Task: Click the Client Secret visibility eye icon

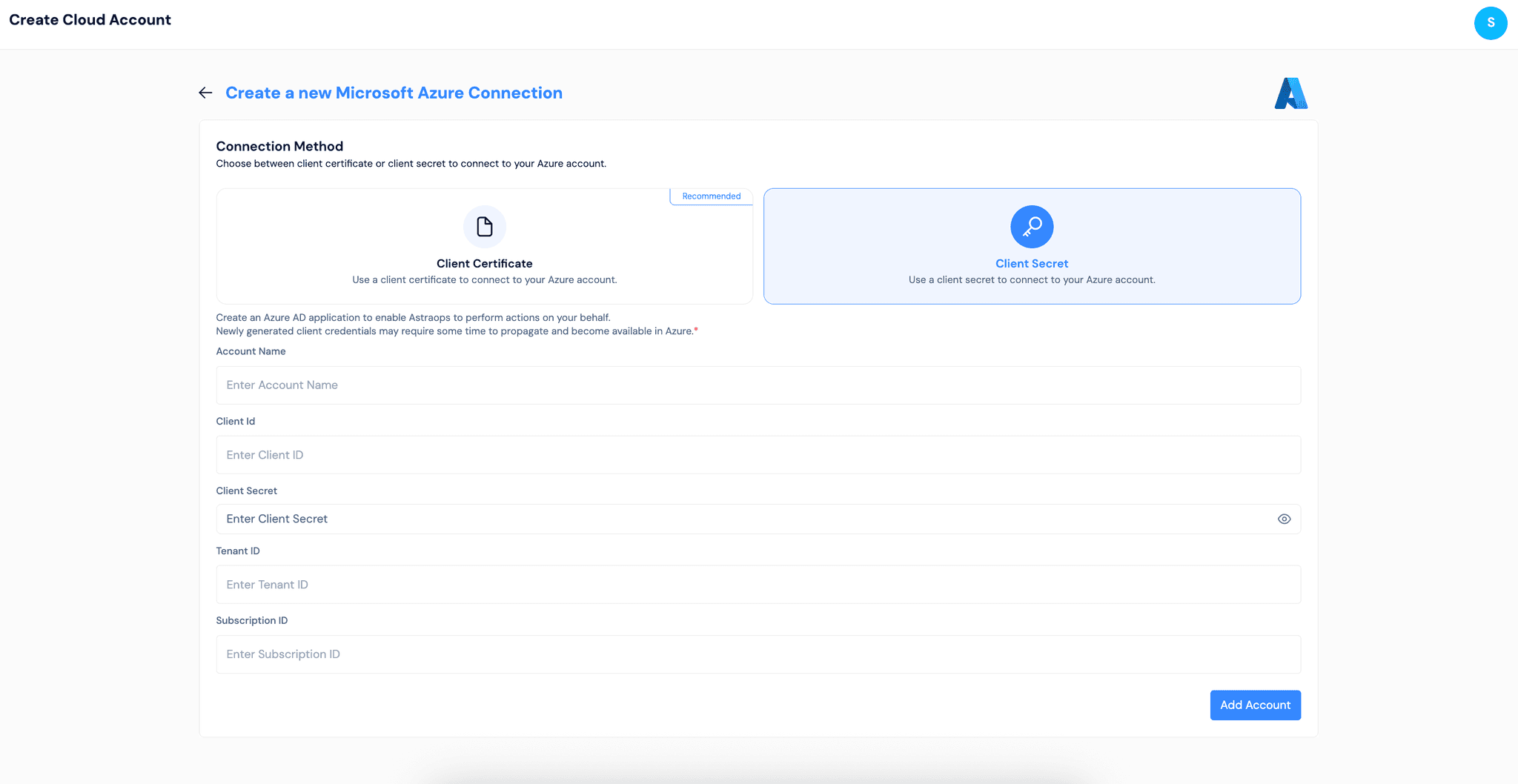Action: click(x=1285, y=519)
